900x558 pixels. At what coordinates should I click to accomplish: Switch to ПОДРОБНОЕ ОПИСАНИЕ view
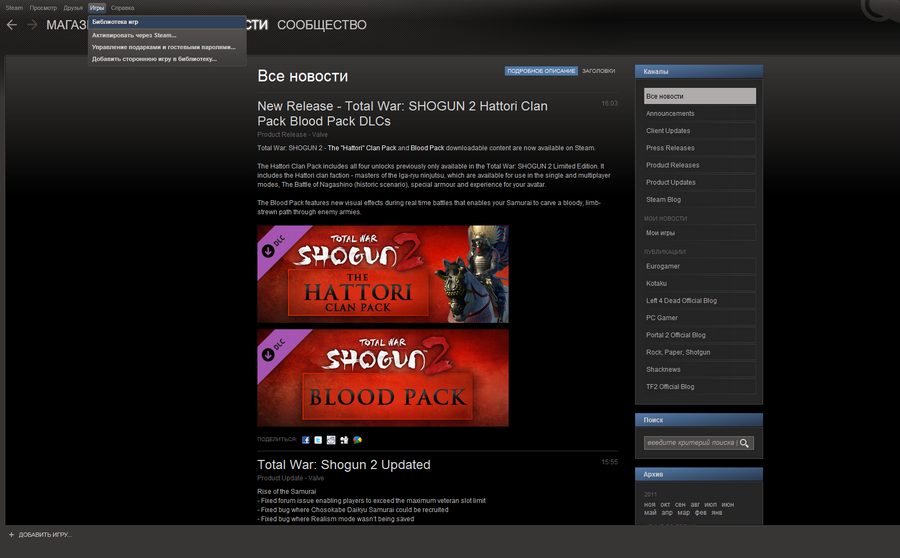click(541, 71)
